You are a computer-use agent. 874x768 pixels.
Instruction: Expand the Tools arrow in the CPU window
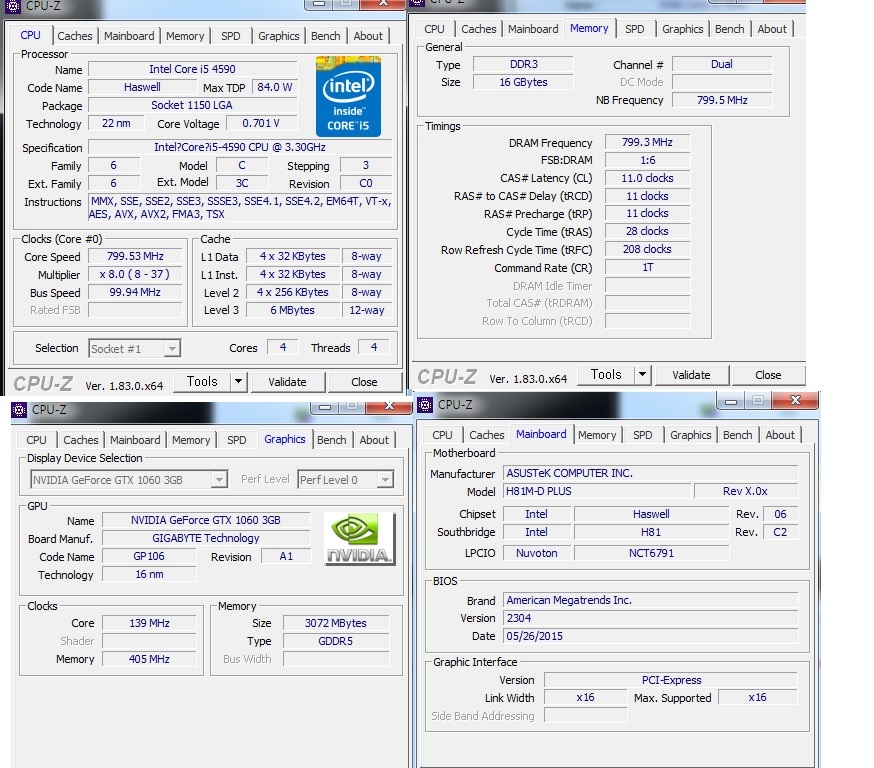coord(238,382)
